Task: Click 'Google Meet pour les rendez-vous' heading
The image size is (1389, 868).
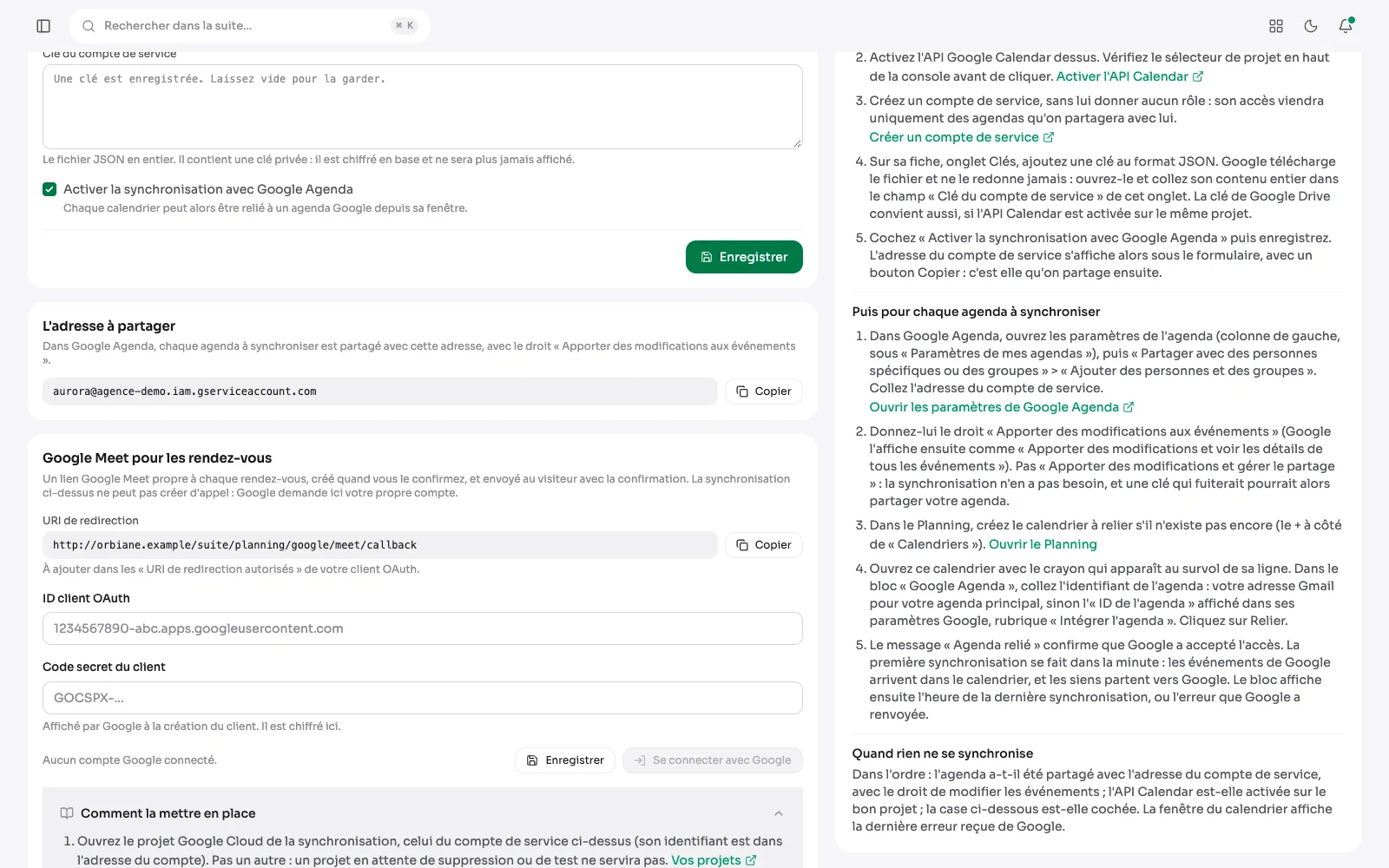Action: (x=157, y=458)
